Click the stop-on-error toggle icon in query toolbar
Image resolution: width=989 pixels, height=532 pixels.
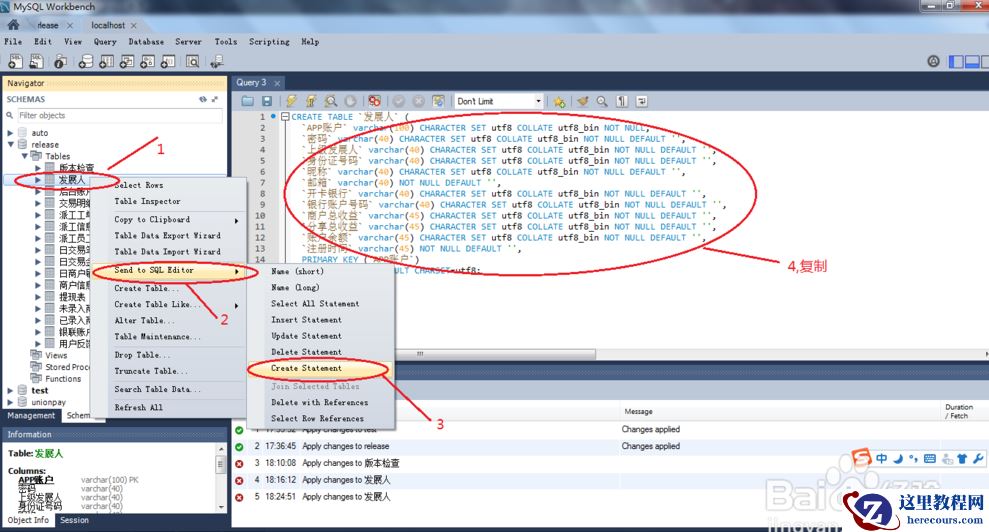pyautogui.click(x=374, y=101)
